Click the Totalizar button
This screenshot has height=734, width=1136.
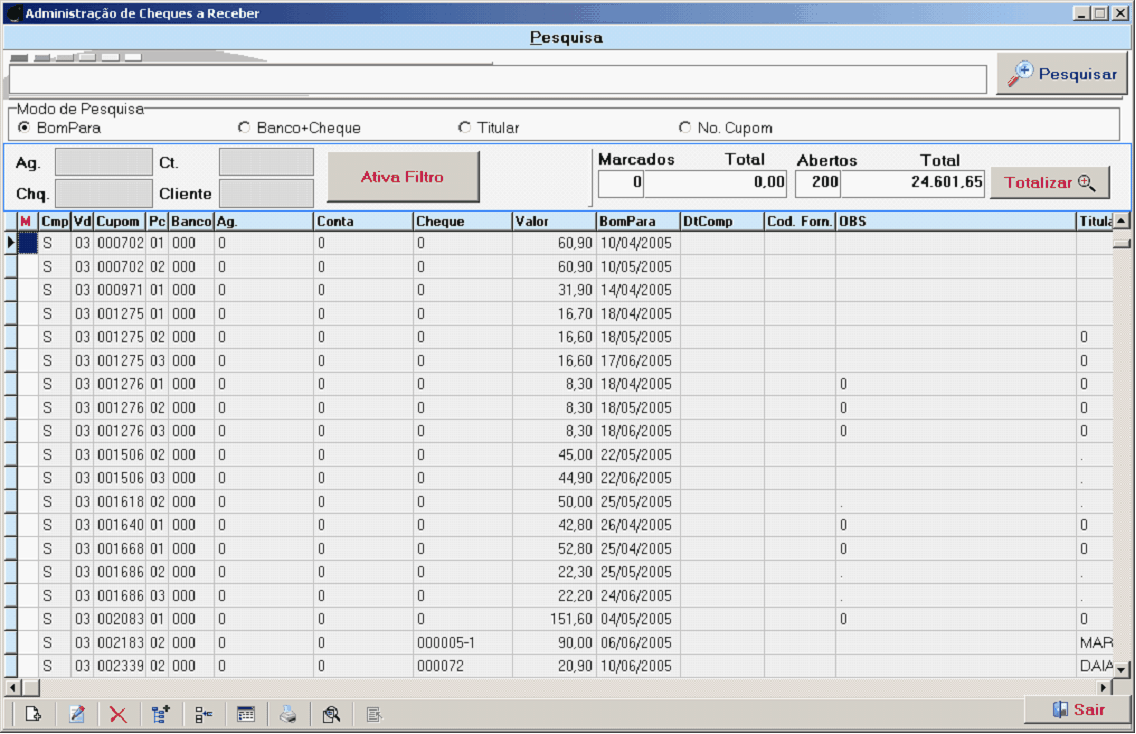(1049, 183)
